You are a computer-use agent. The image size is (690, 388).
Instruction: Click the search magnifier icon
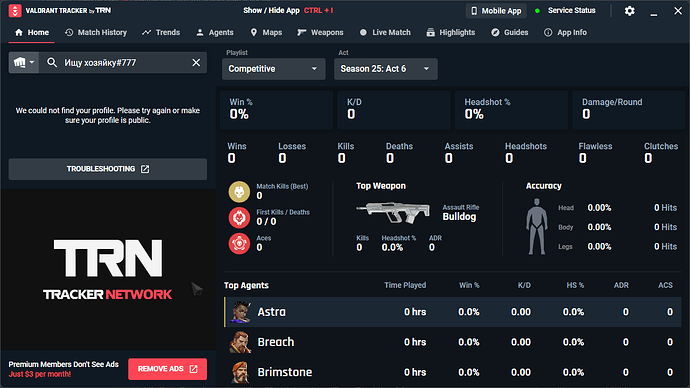coord(52,62)
